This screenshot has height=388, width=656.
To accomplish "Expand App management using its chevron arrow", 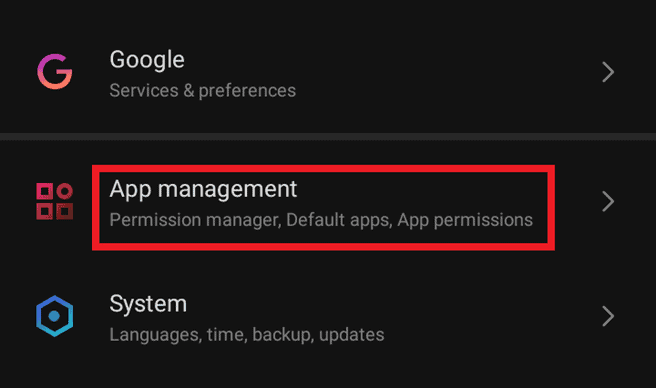I will click(x=608, y=201).
